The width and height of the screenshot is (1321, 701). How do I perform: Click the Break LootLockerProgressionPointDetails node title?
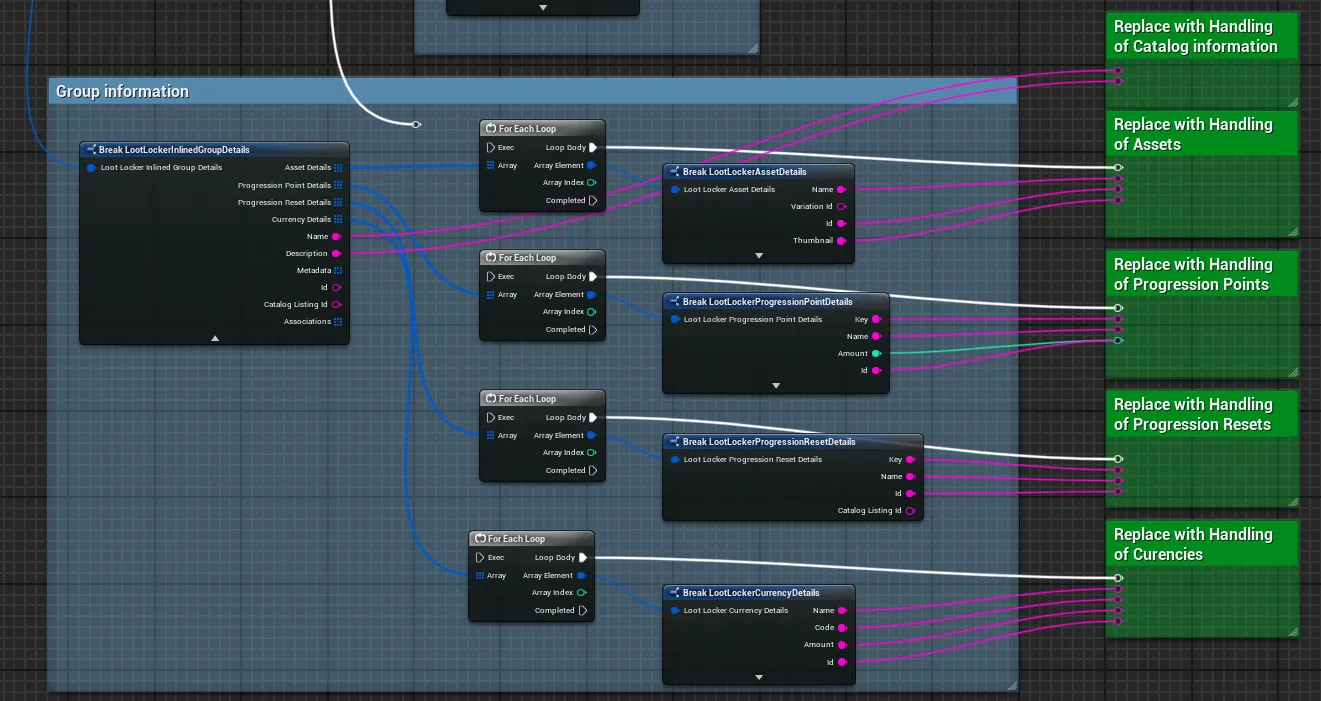click(x=768, y=302)
